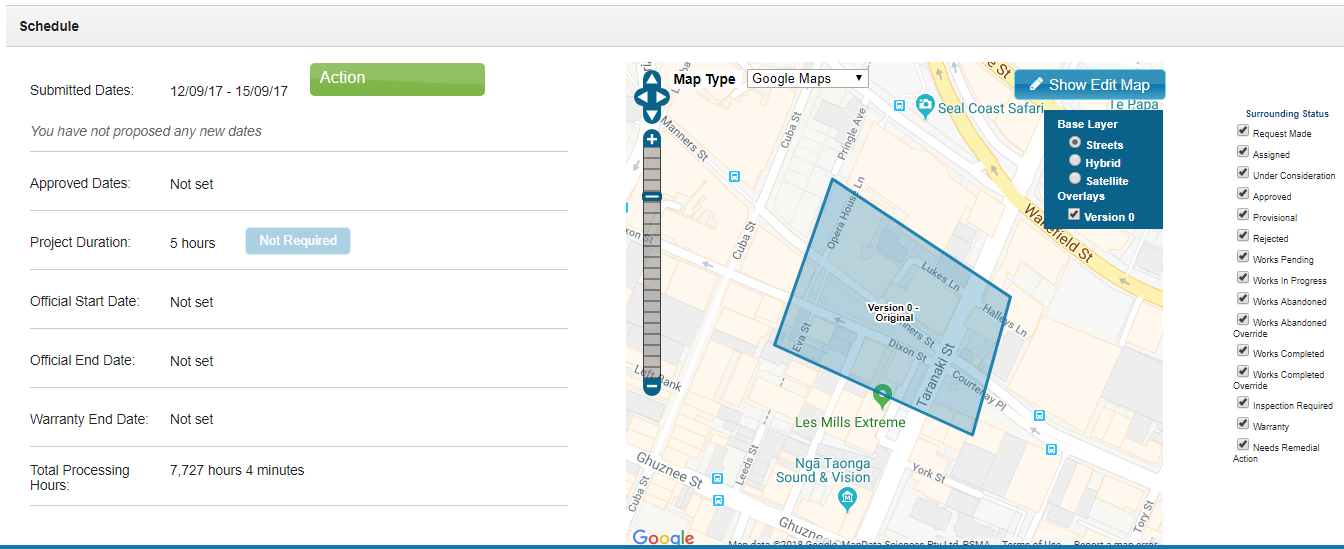Click the Official End Date label
Viewport: 1344px width, 549px height.
[x=82, y=360]
